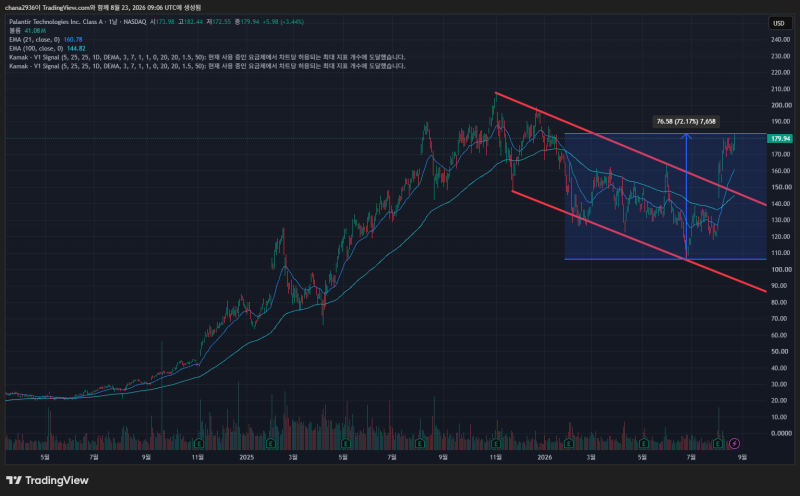Click the 220.00 price axis label
800x496 pixels.
781,72
